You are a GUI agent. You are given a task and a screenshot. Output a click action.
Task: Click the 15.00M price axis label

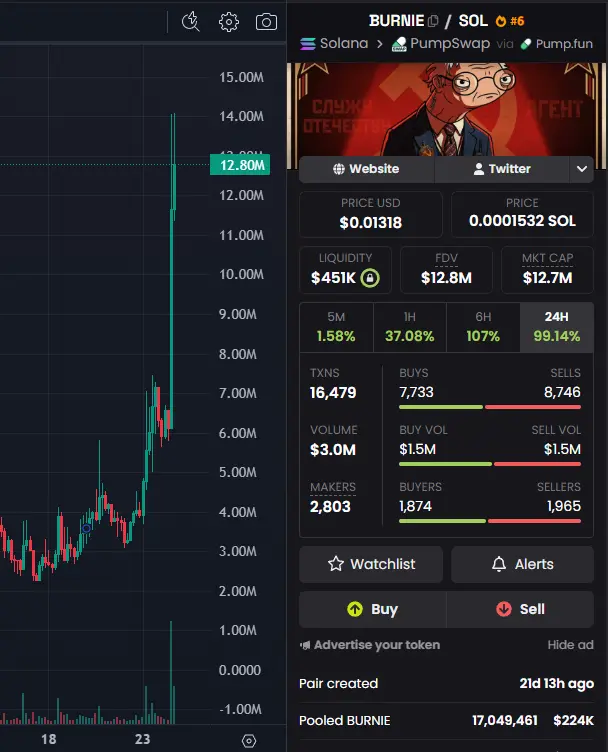tap(241, 77)
